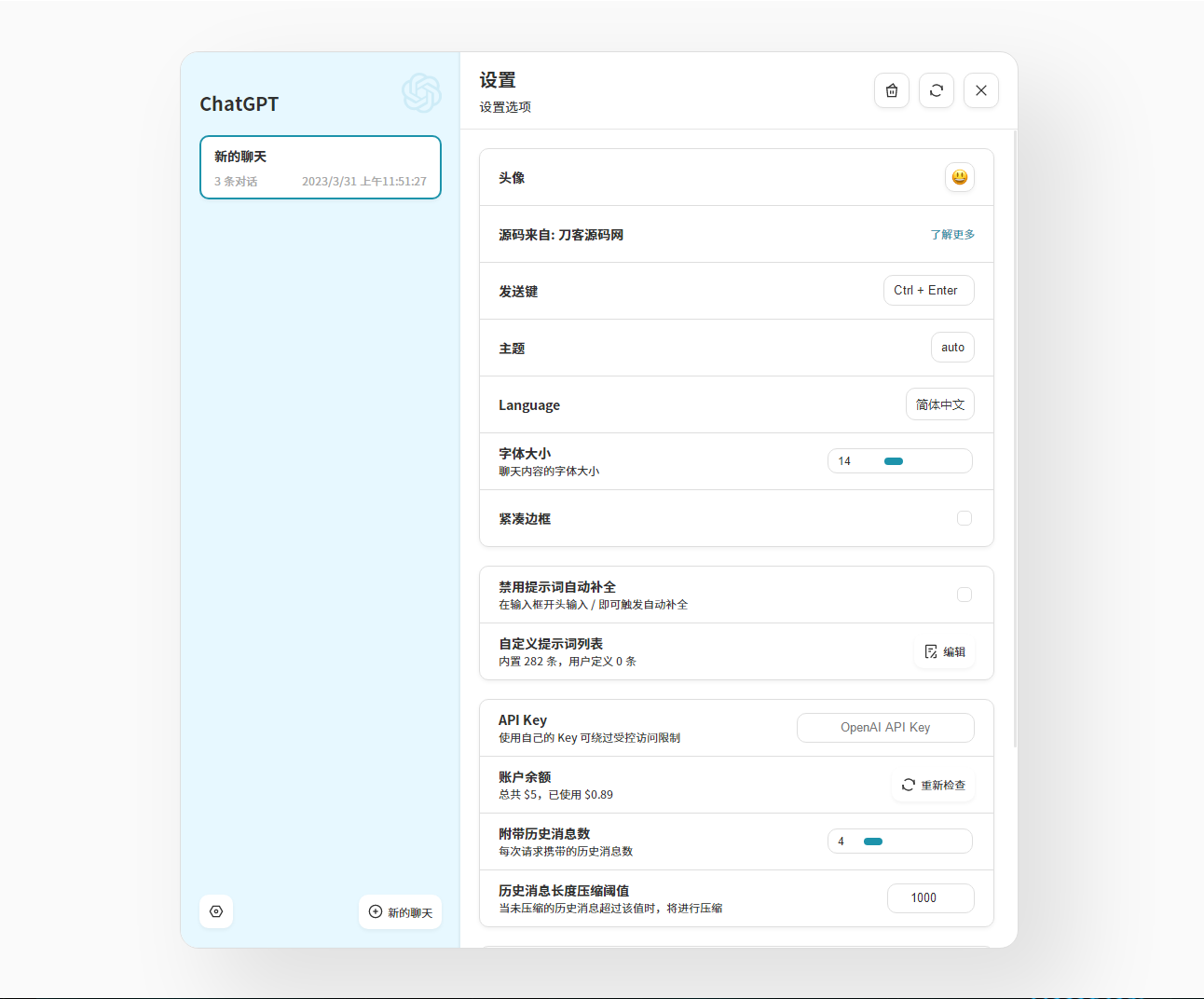Select the 新的聊天 conversation in sidebar

[320, 168]
